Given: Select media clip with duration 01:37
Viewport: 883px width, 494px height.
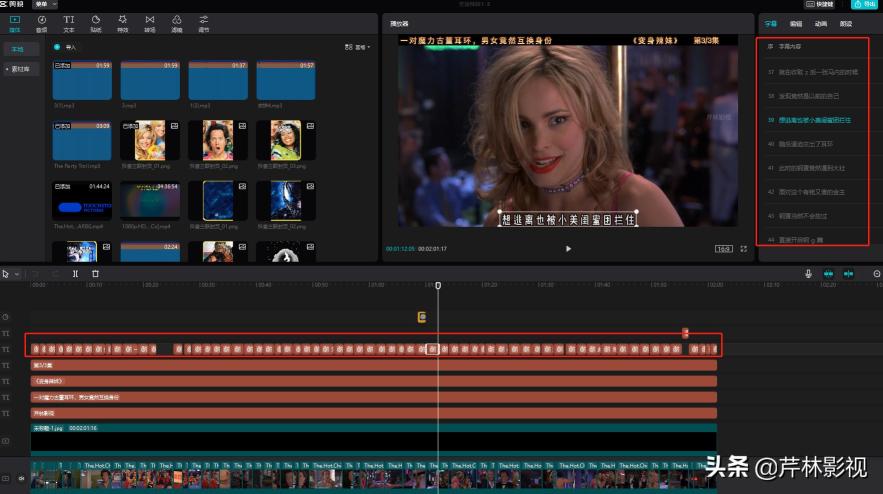Looking at the screenshot, I should click(x=218, y=81).
